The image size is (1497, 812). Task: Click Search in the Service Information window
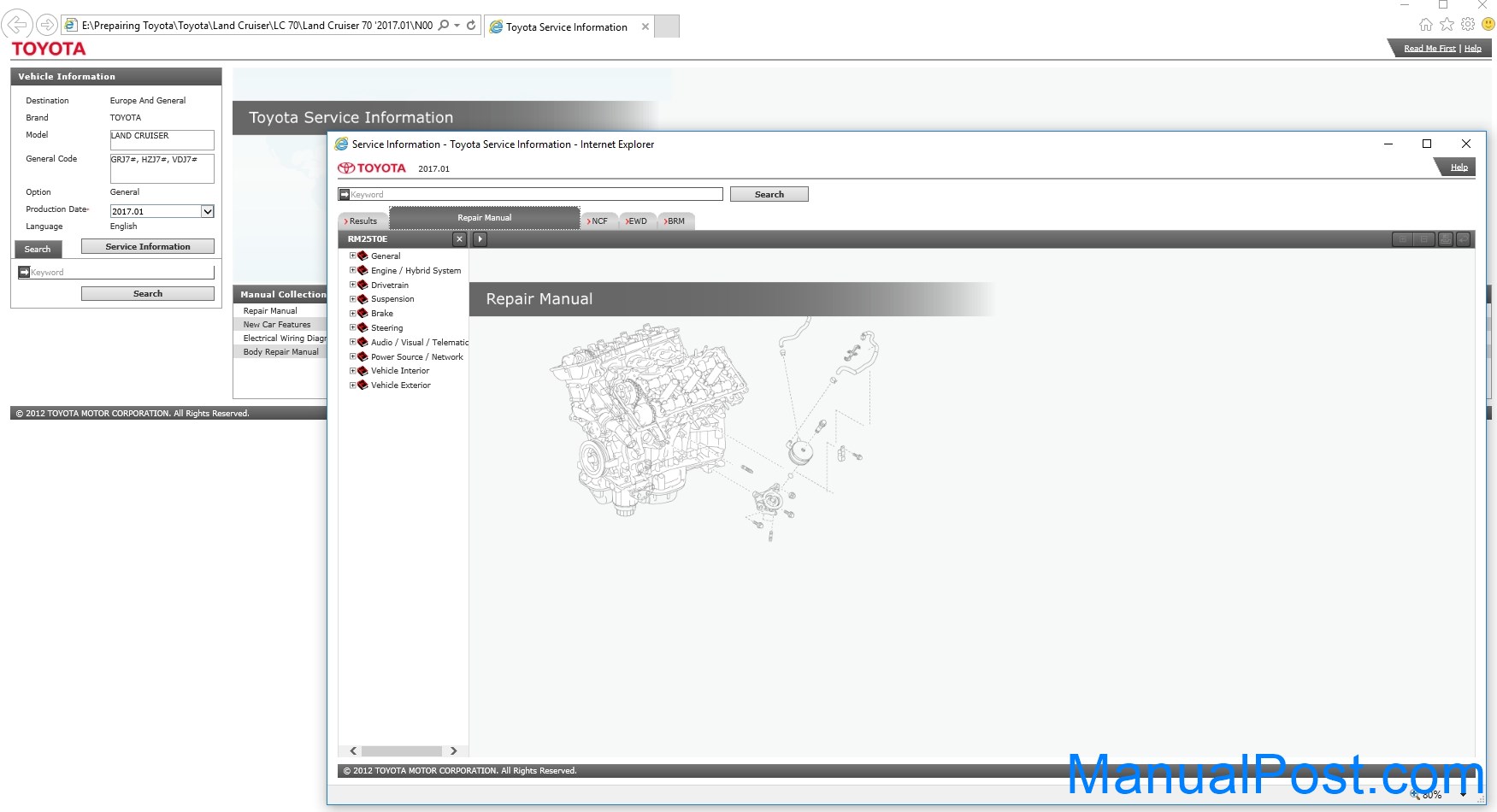[769, 195]
